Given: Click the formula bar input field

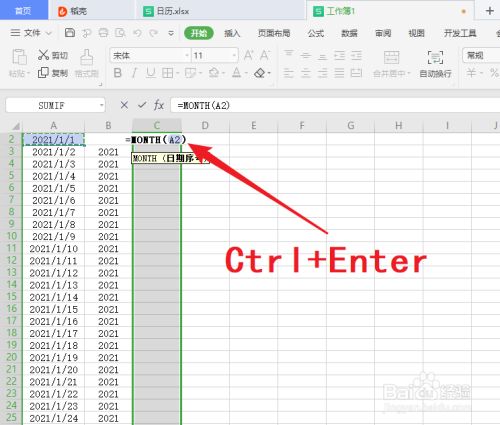Looking at the screenshot, I should pyautogui.click(x=335, y=105).
